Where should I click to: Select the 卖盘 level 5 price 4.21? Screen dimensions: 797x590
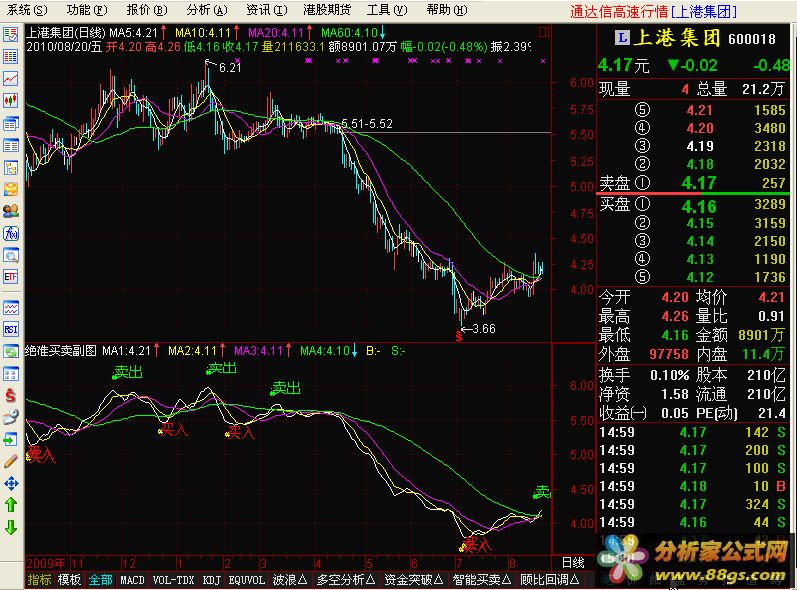click(x=699, y=110)
